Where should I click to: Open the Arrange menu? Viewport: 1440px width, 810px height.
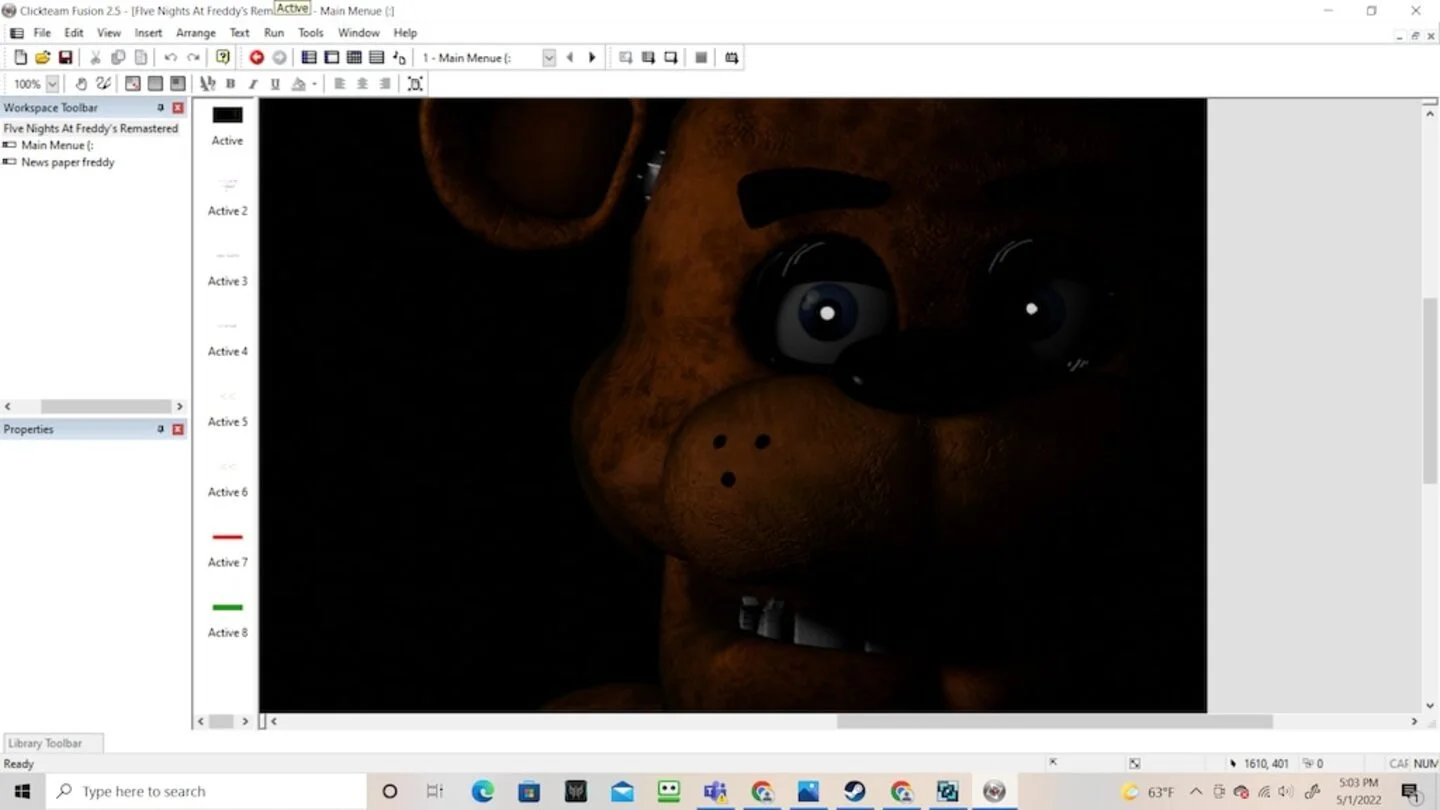[196, 33]
